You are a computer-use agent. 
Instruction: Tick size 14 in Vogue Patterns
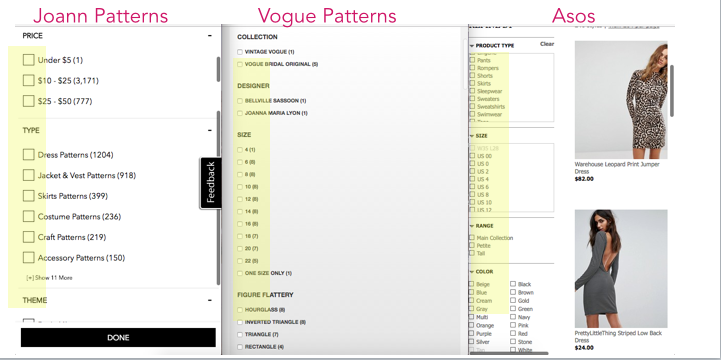pos(240,211)
